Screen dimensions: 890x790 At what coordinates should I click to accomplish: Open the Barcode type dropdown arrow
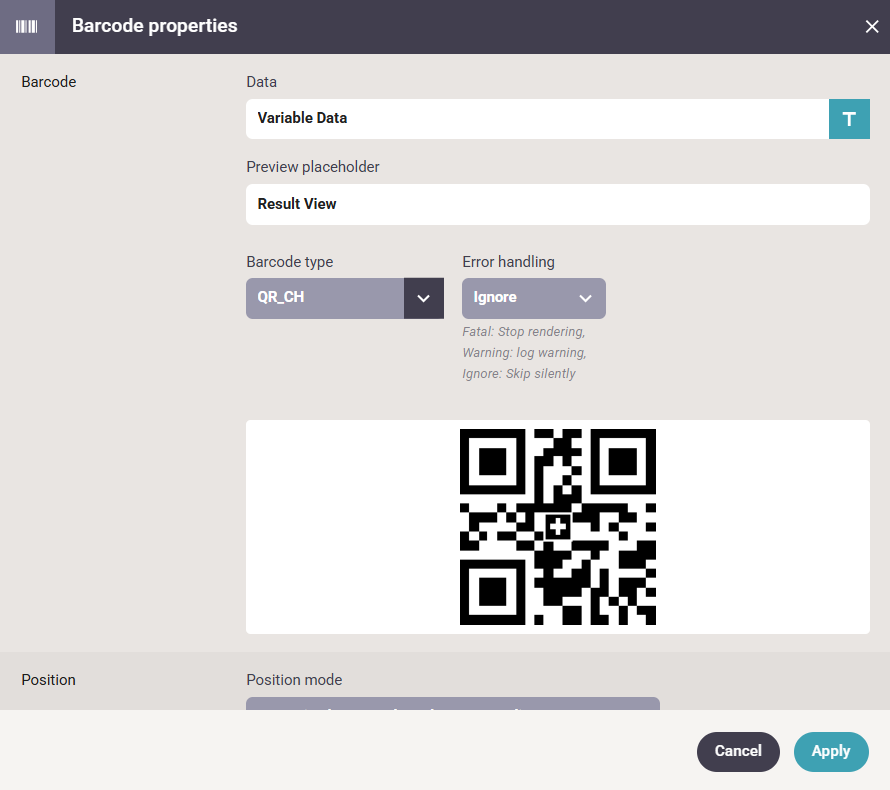(x=423, y=299)
